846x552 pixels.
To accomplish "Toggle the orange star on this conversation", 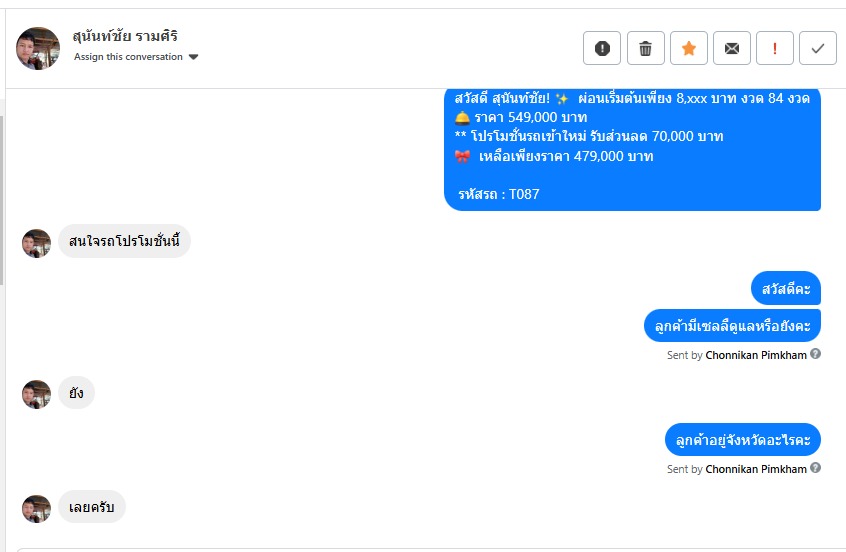I will pos(689,48).
